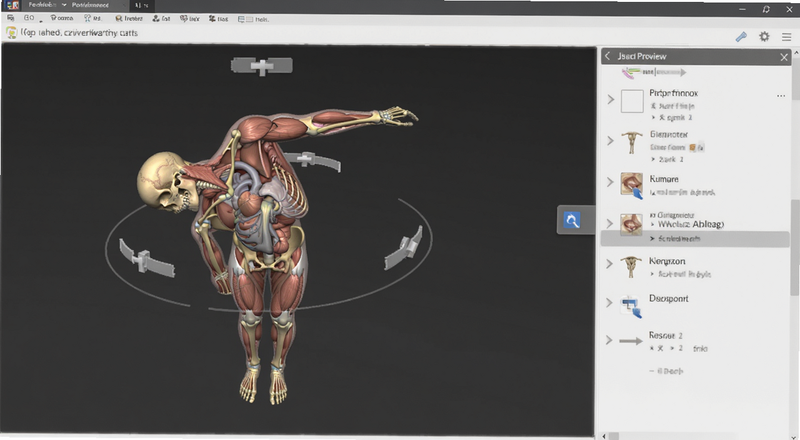Viewport: 800px width, 440px height.
Task: Click the Kumare muscle thumbnail
Action: [x=631, y=185]
